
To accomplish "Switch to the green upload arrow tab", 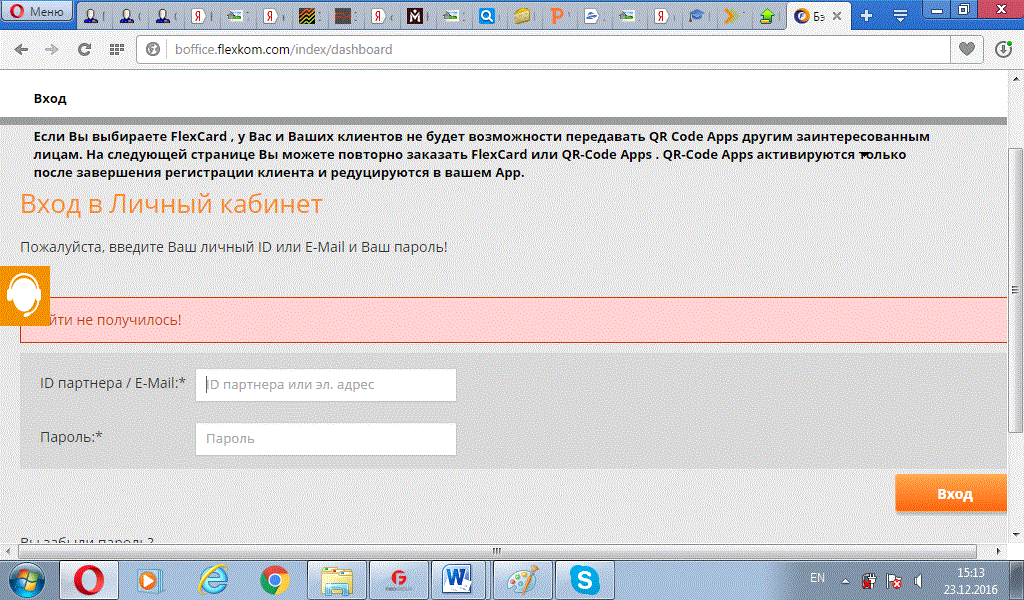I will [x=767, y=16].
